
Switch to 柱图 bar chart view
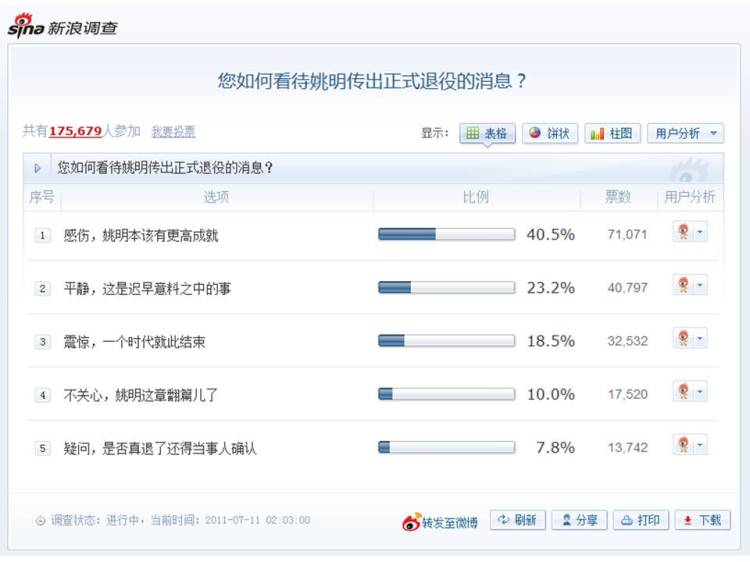coord(612,133)
